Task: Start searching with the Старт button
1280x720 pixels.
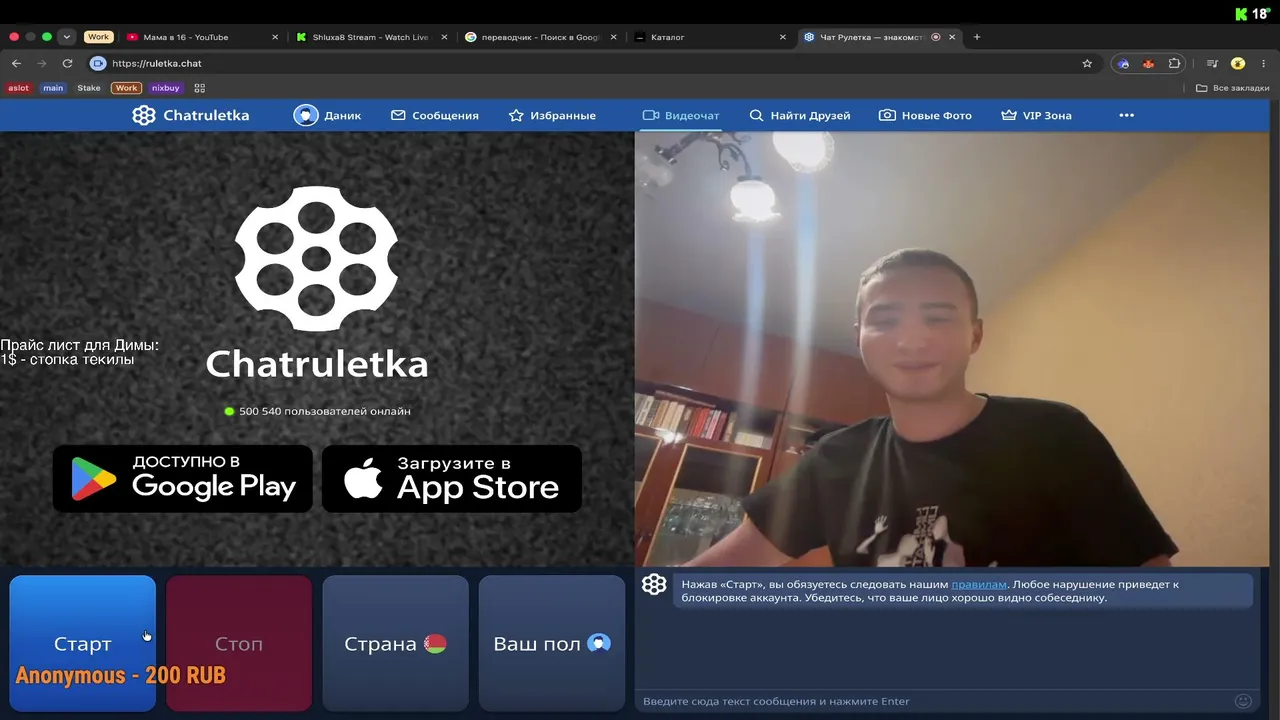Action: 83,644
